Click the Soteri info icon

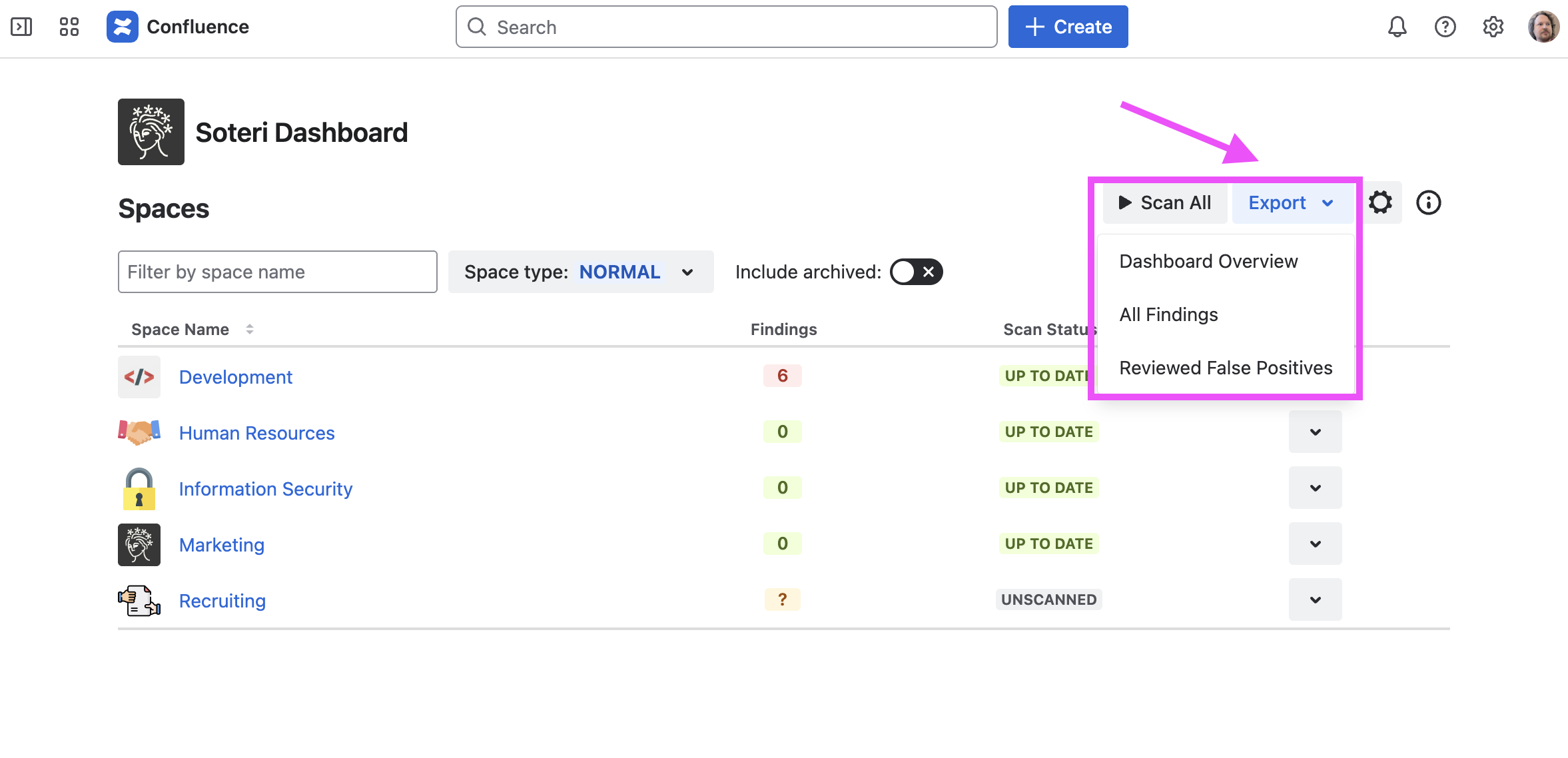point(1428,202)
